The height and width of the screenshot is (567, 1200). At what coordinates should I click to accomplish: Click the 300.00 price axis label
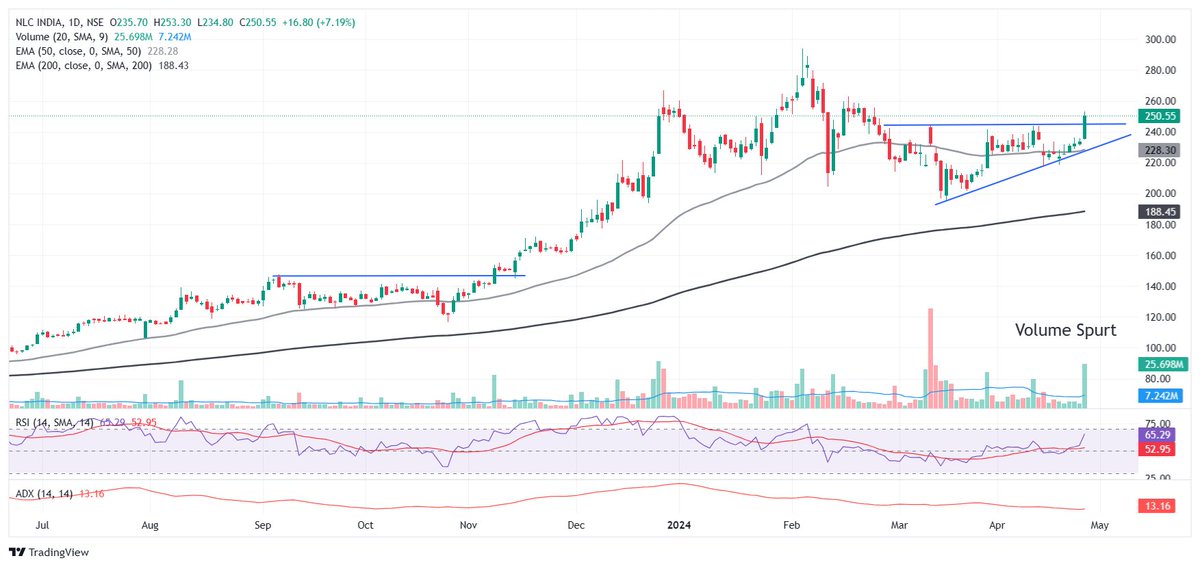[x=1159, y=39]
